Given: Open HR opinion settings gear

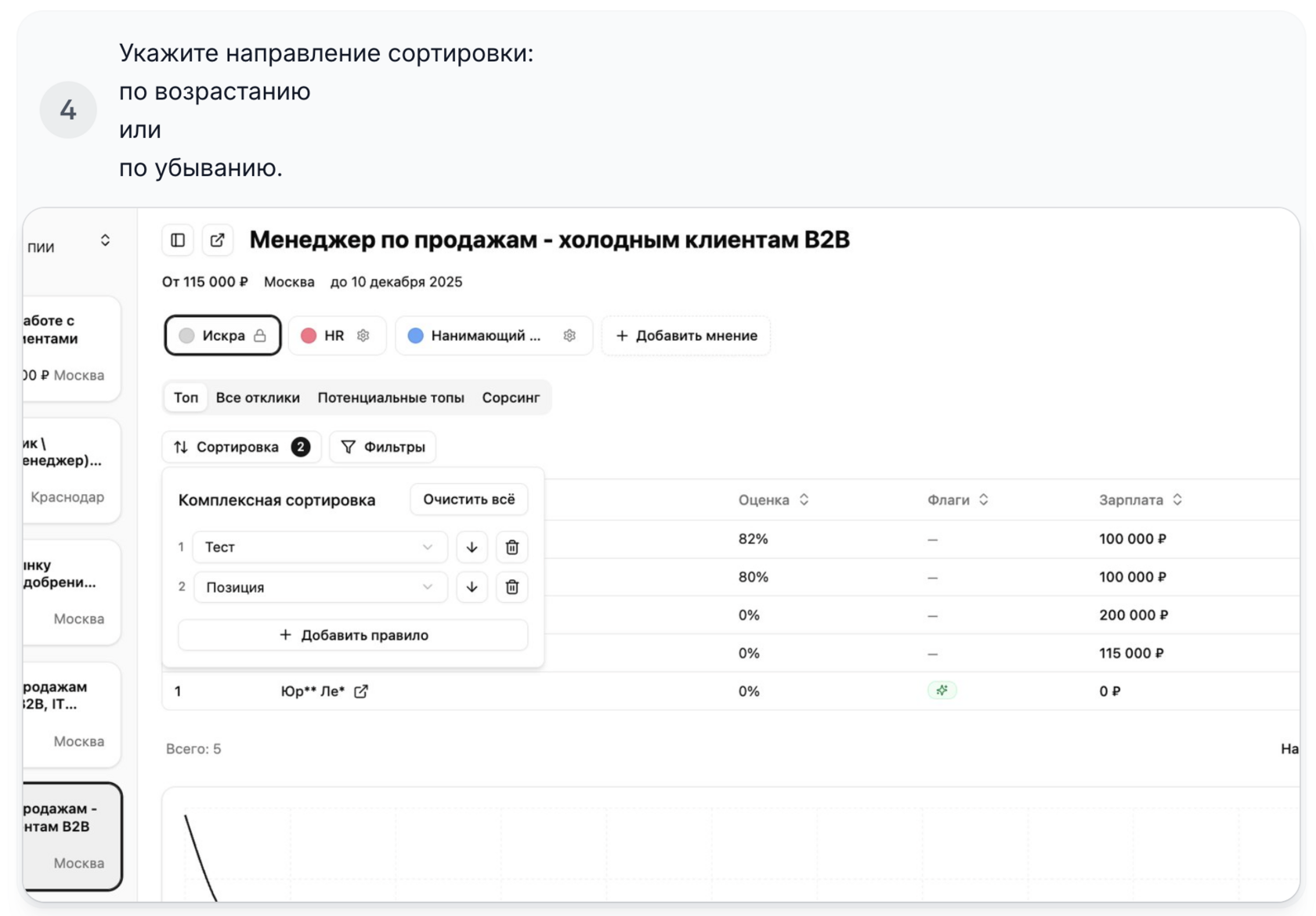Looking at the screenshot, I should [363, 336].
